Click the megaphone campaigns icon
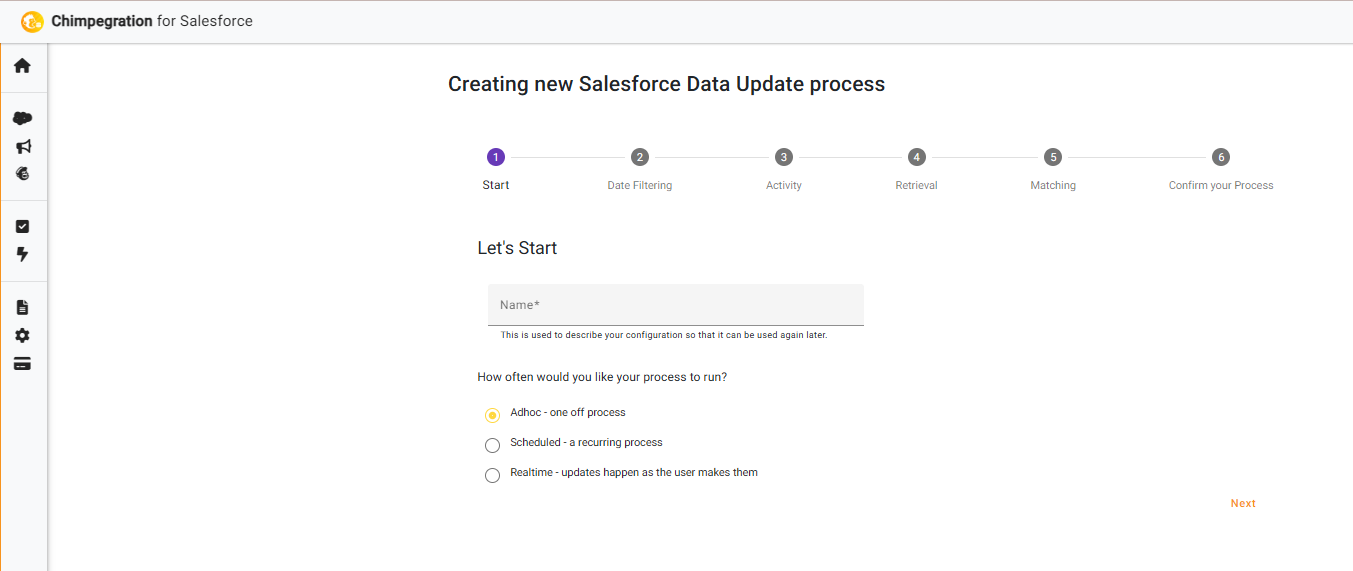Viewport: 1353px width, 571px height. point(22,146)
